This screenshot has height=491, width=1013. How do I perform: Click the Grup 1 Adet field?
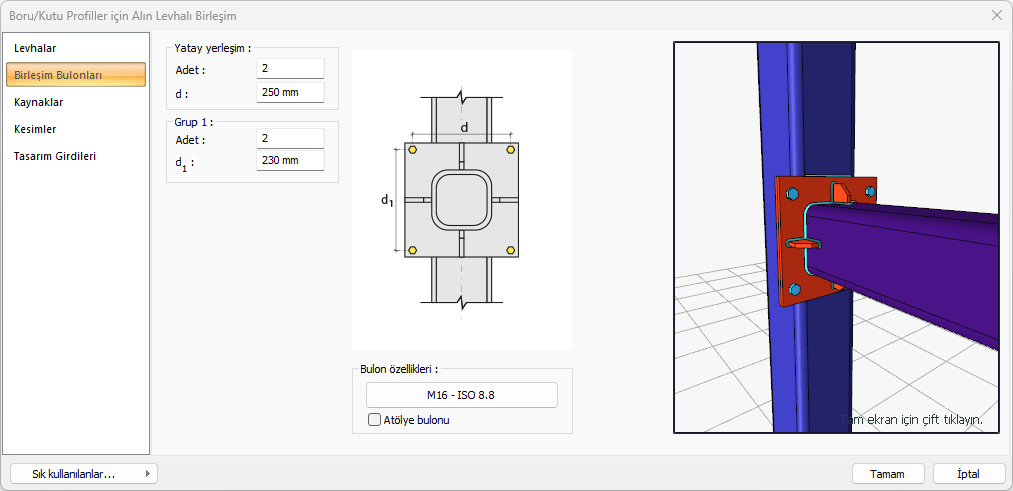(x=290, y=138)
